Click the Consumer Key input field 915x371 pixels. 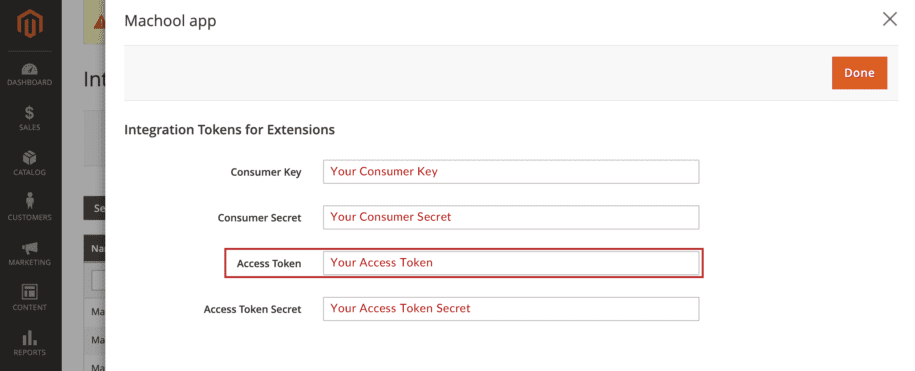pos(511,172)
